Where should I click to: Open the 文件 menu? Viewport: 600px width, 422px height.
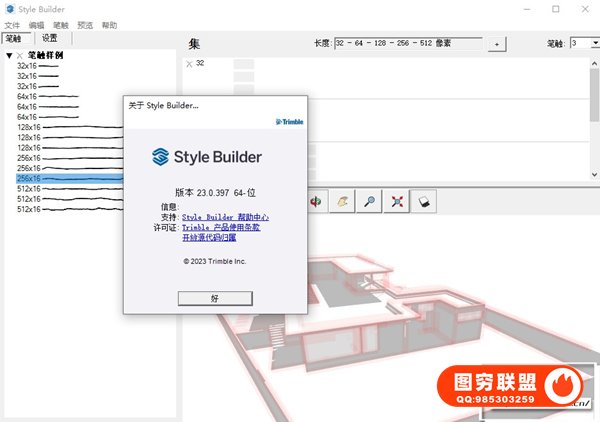click(12, 24)
